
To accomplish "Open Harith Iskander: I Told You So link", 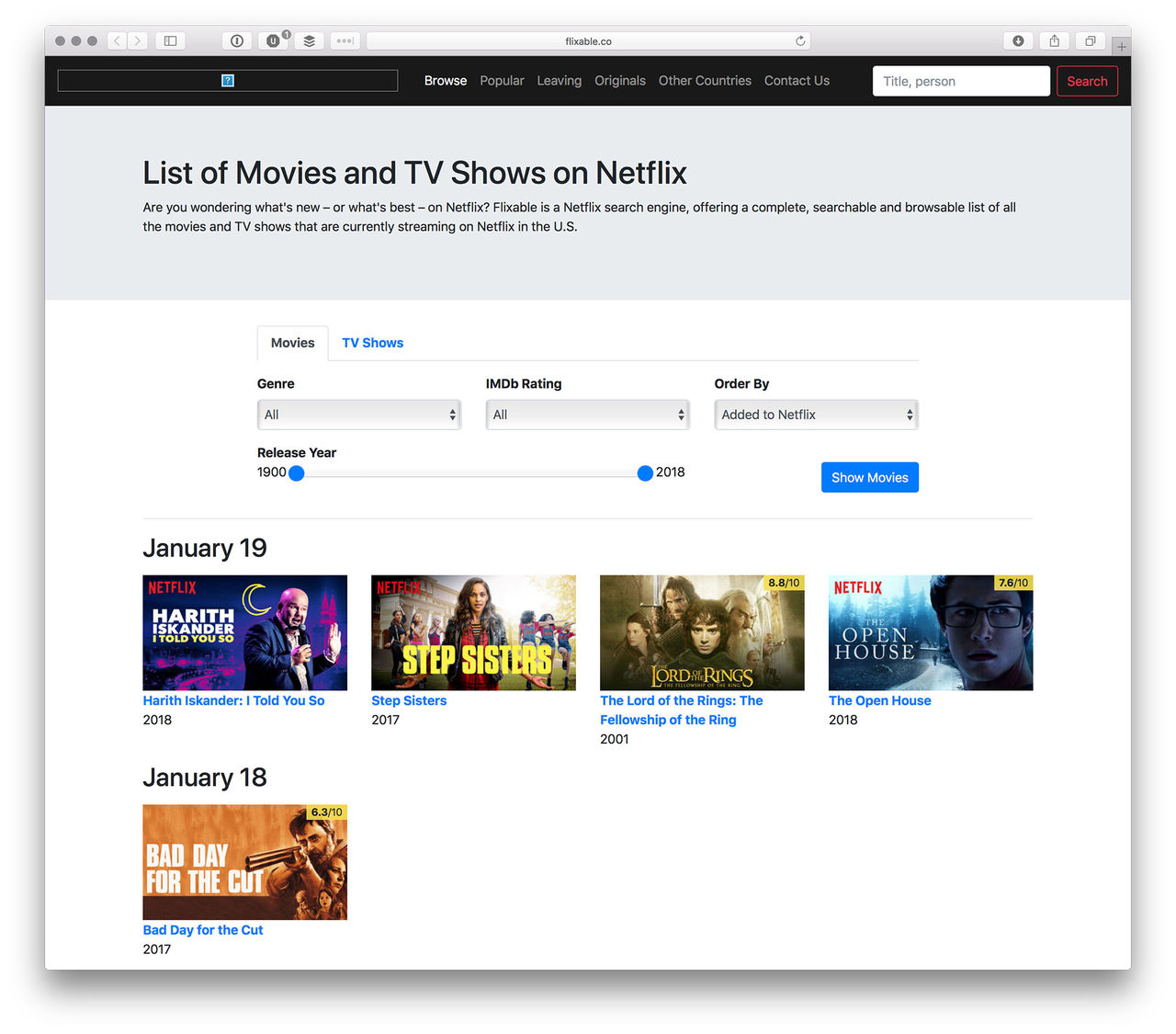I will point(233,700).
